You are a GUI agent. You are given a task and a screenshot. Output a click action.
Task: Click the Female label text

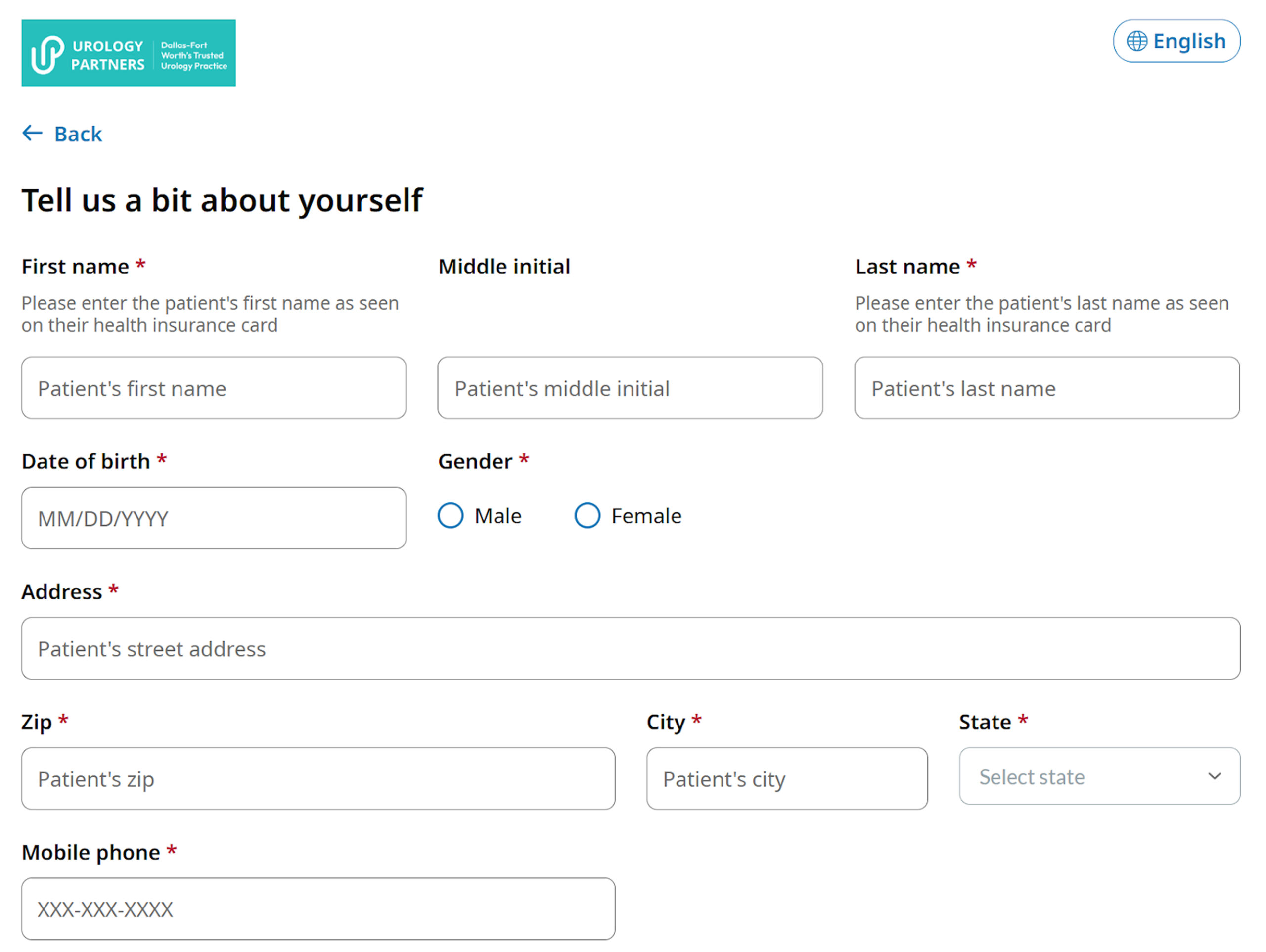[646, 516]
